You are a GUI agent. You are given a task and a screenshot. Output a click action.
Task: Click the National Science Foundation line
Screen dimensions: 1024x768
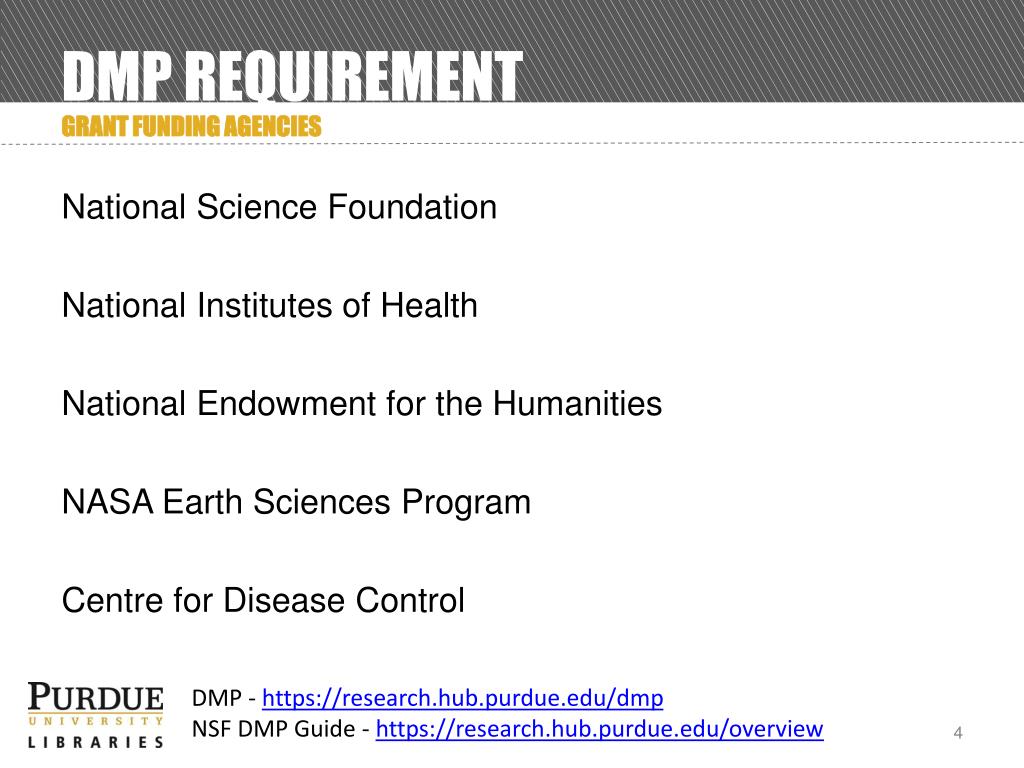[280, 208]
